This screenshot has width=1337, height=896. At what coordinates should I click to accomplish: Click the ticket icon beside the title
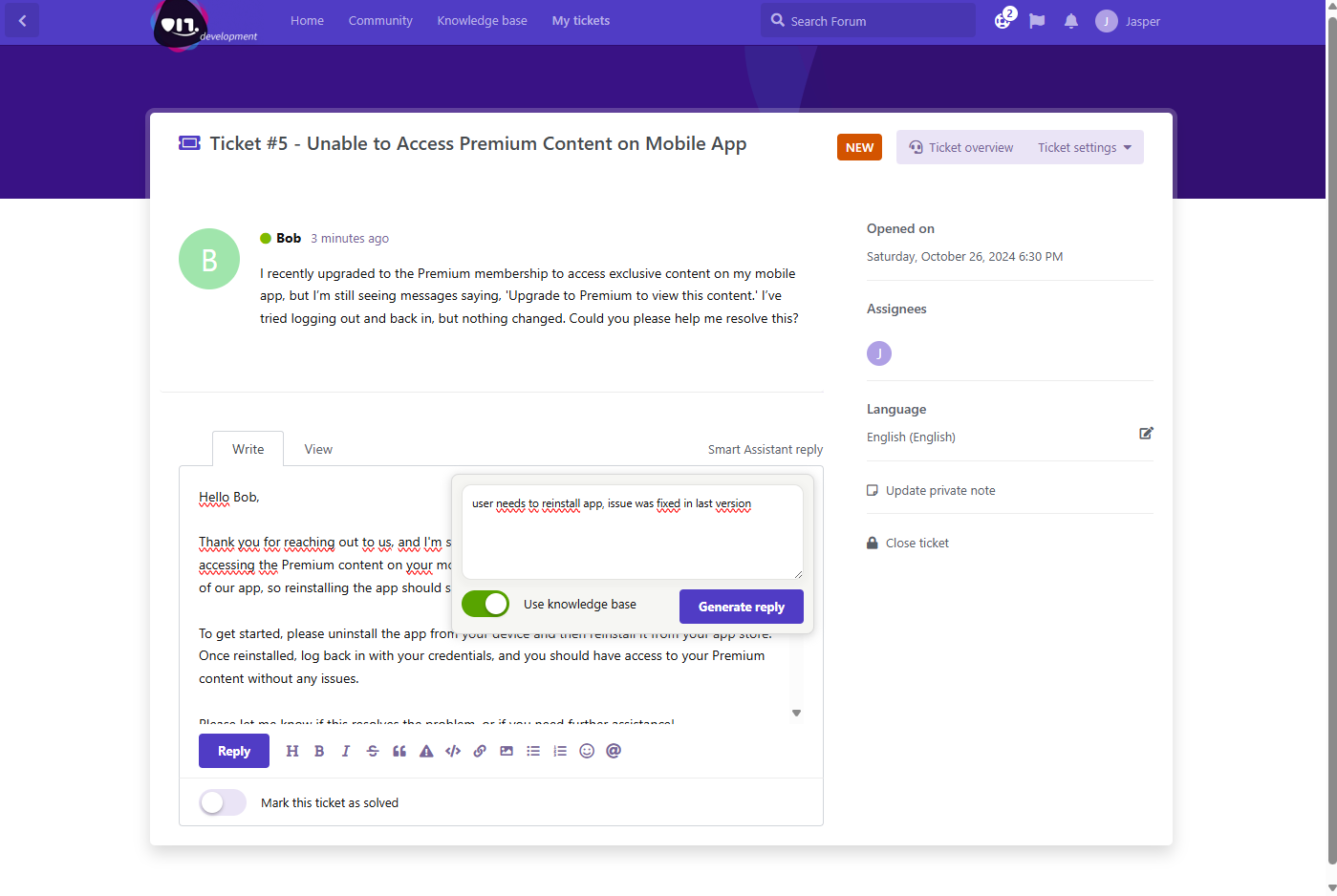click(189, 143)
